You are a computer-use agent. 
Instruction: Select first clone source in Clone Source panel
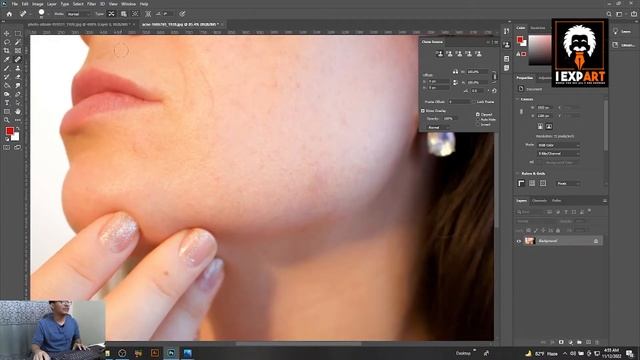pyautogui.click(x=440, y=54)
